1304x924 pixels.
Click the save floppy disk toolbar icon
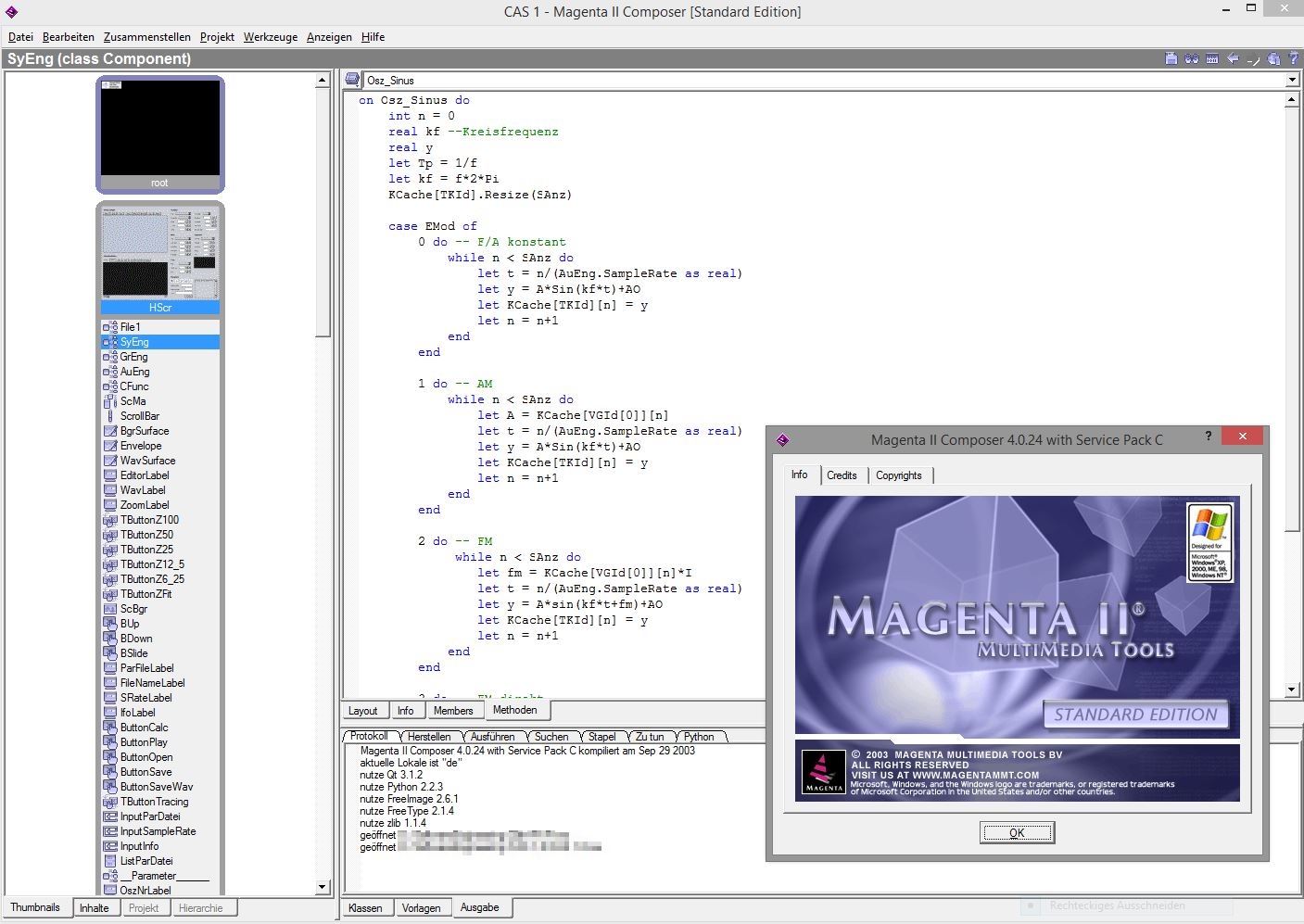click(x=1171, y=58)
